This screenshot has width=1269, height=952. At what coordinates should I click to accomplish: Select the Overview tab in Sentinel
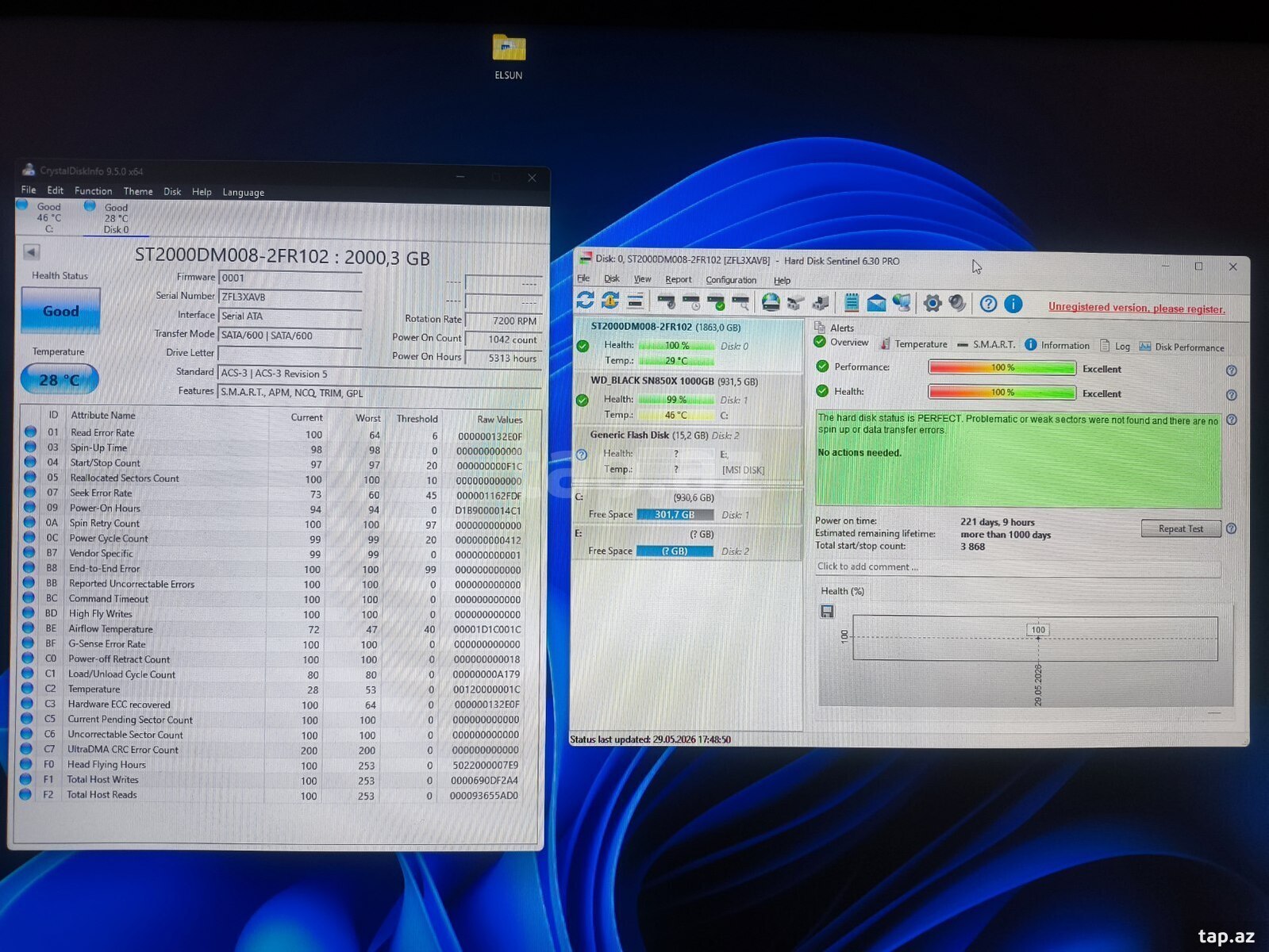click(841, 342)
